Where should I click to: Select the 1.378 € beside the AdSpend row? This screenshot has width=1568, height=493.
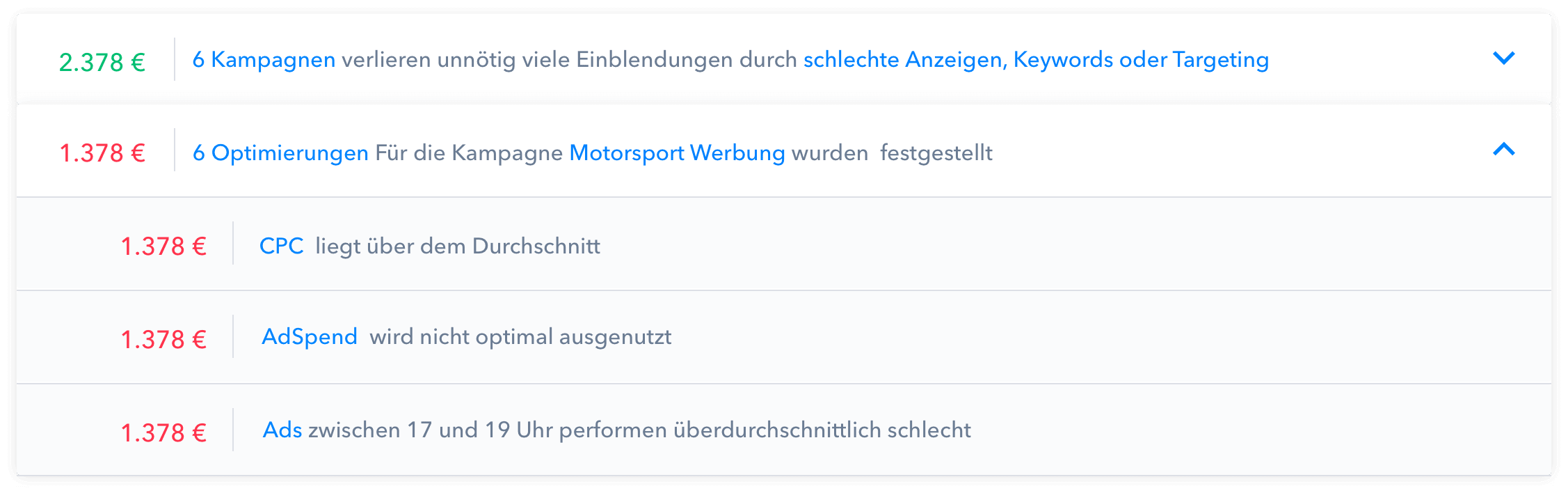tap(164, 336)
